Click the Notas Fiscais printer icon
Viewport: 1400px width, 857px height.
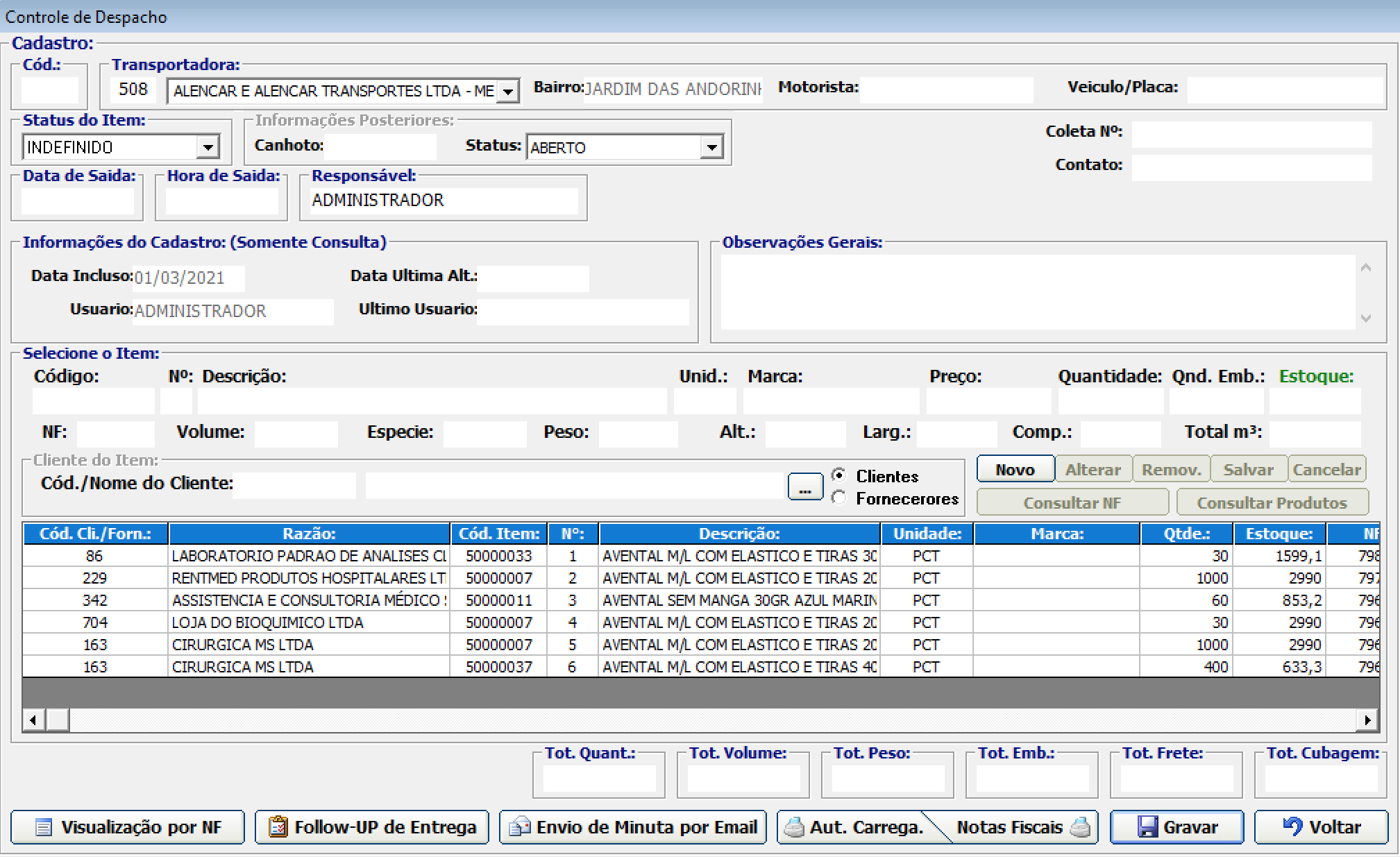click(x=1080, y=827)
